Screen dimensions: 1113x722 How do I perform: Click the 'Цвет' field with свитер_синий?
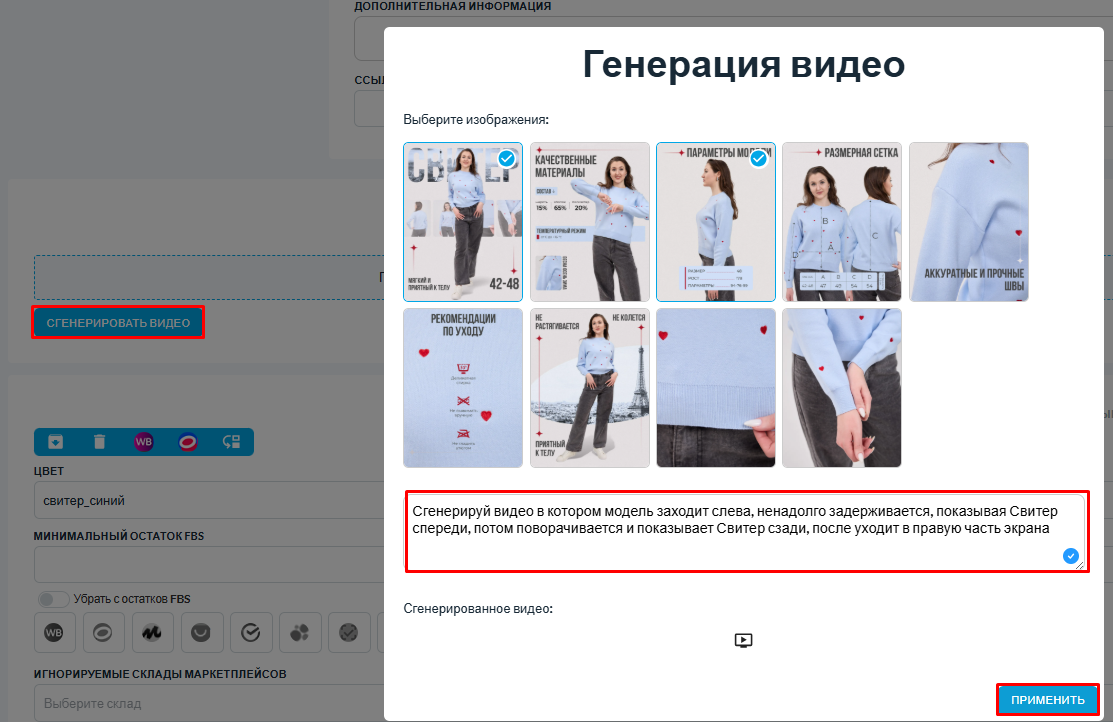point(200,500)
